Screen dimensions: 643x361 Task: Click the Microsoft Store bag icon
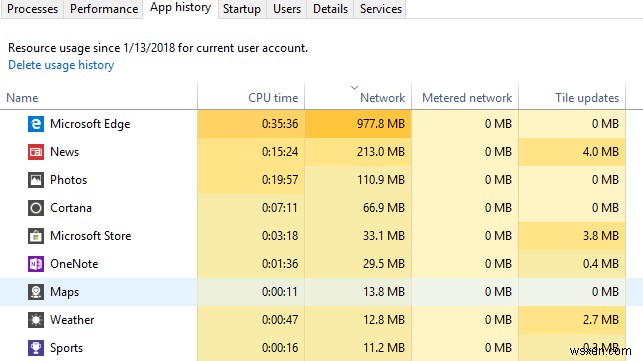point(36,236)
